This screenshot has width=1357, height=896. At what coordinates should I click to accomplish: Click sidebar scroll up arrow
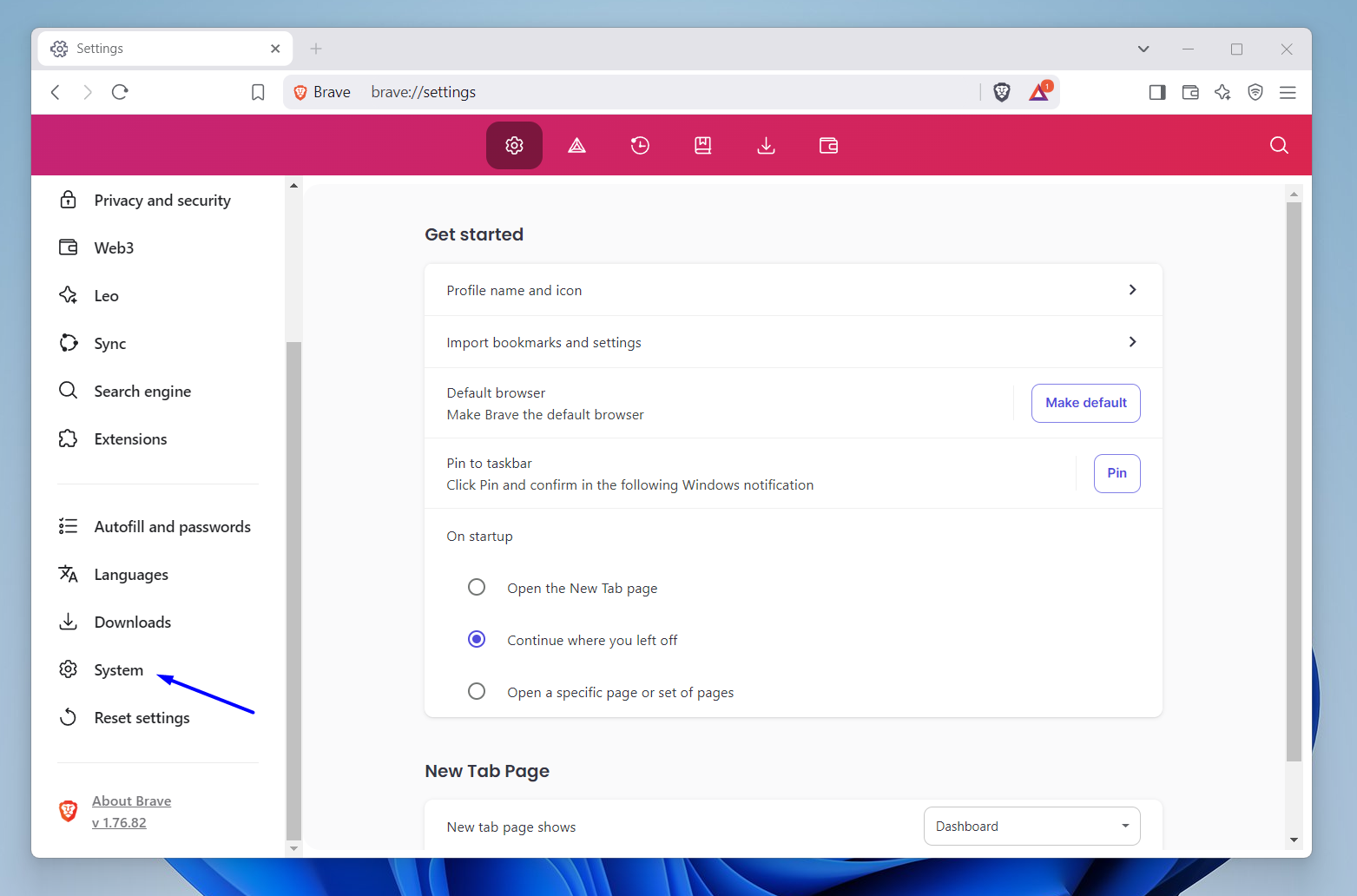pyautogui.click(x=294, y=185)
